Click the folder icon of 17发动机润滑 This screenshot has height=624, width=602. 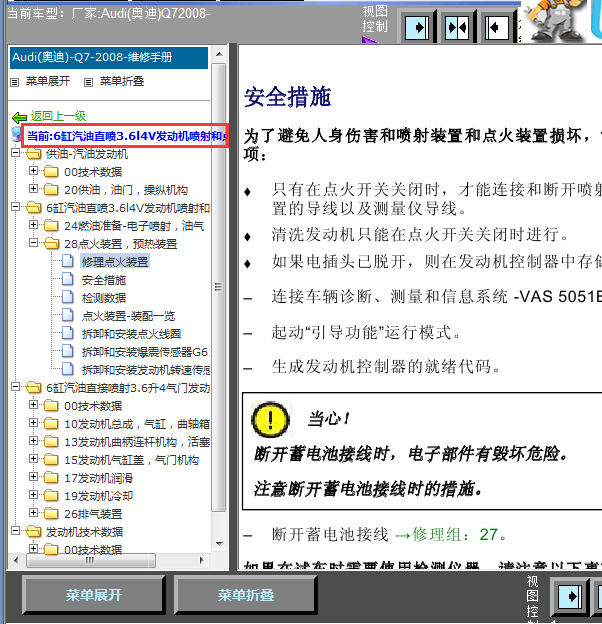51,477
